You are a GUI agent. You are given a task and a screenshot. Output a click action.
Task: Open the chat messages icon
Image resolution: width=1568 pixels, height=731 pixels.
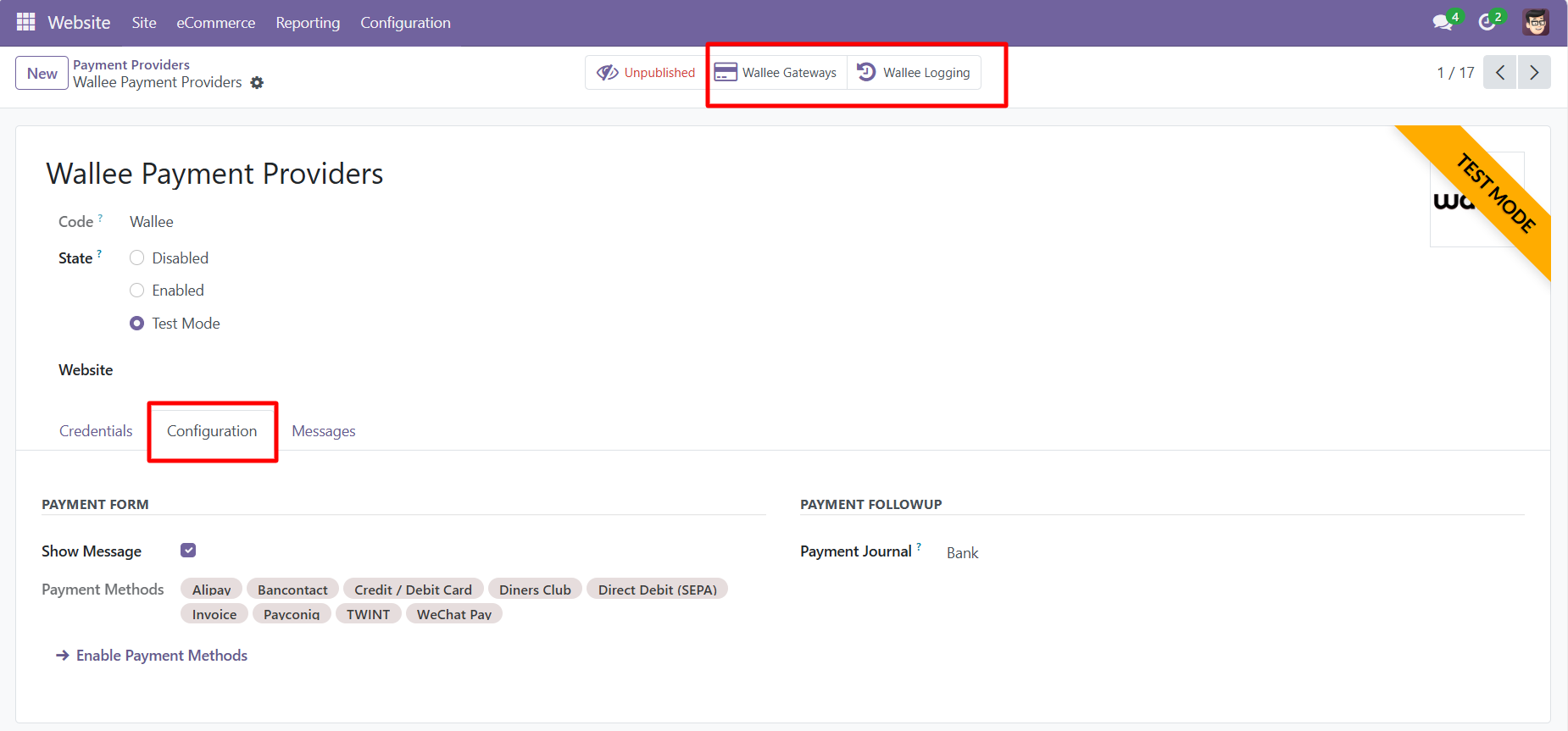[x=1443, y=22]
